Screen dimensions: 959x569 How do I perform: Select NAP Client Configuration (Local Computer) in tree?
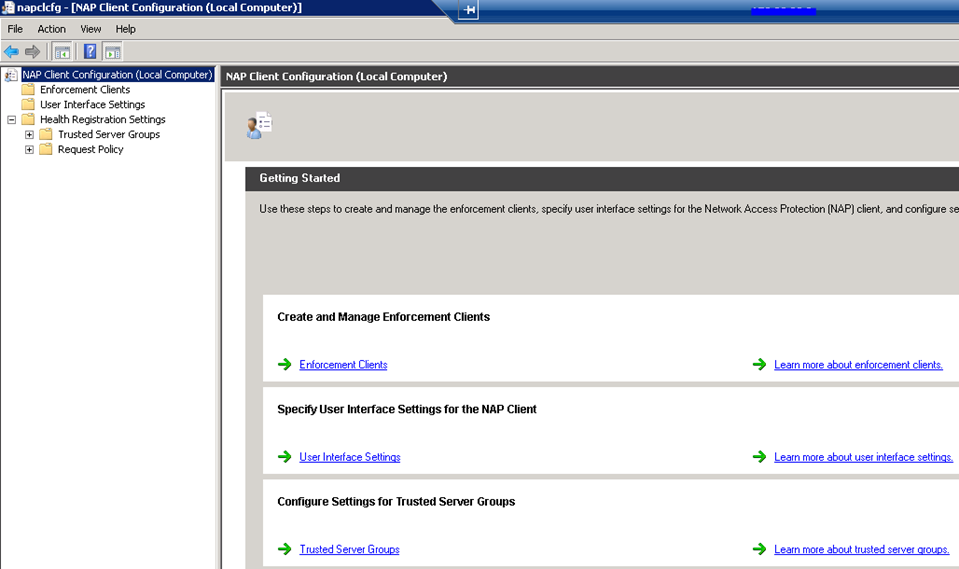(x=117, y=75)
